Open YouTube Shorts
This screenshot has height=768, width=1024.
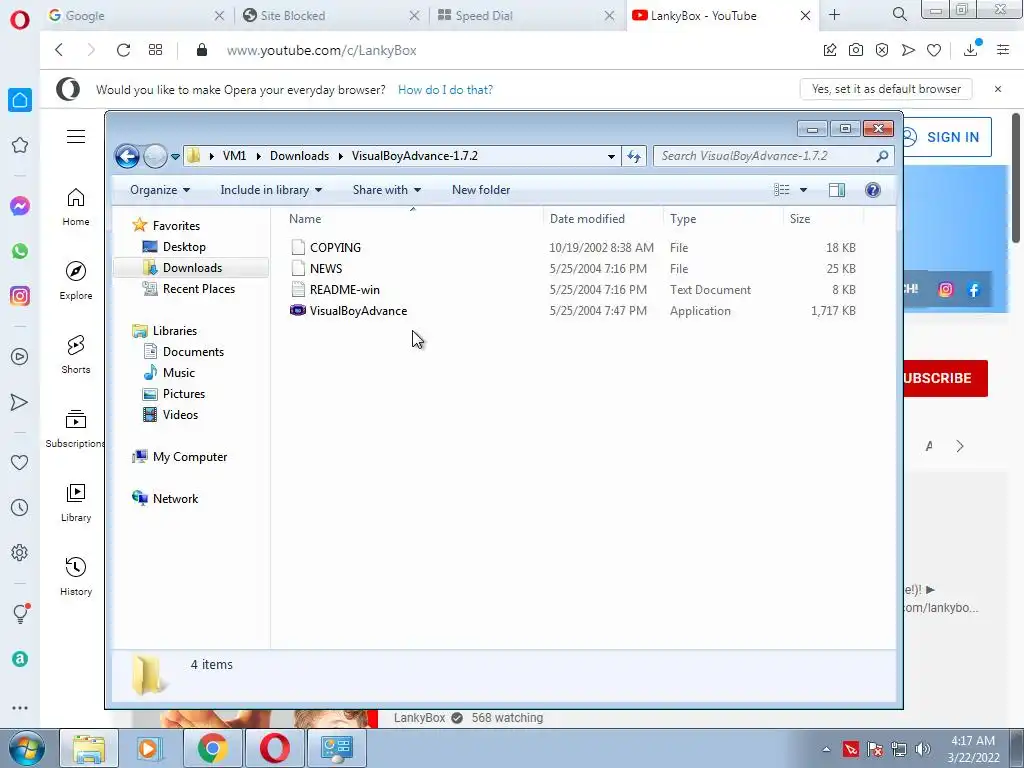point(76,355)
